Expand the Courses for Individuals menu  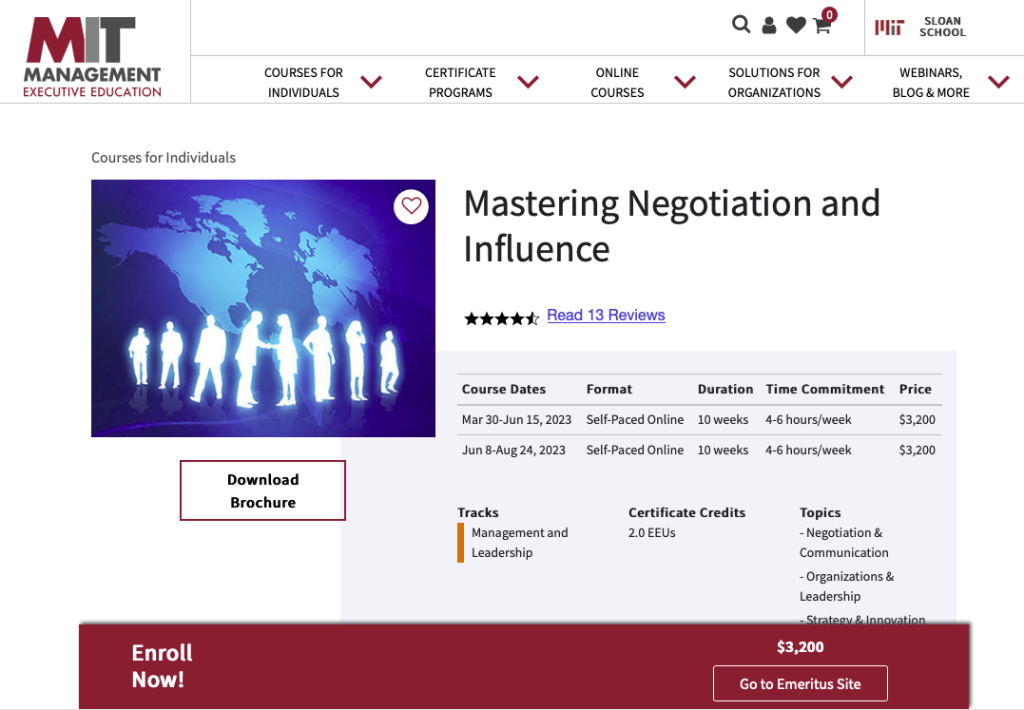pos(303,81)
